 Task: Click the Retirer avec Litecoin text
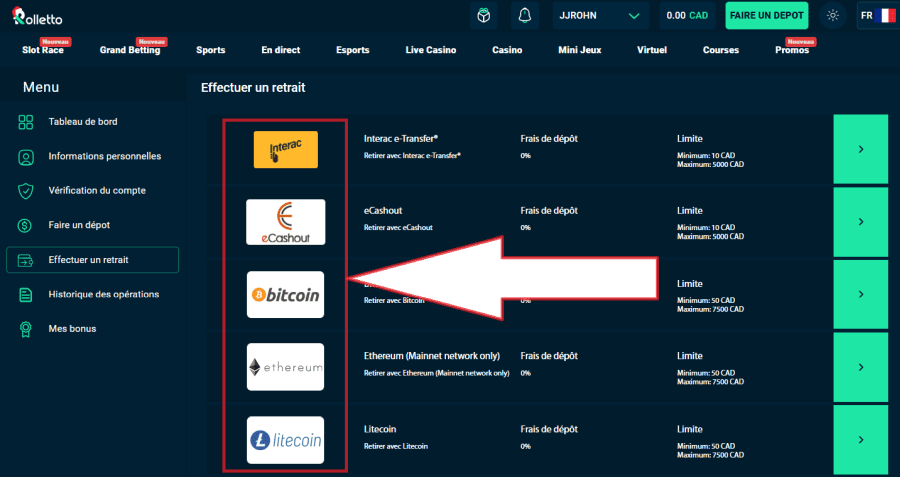(396, 446)
